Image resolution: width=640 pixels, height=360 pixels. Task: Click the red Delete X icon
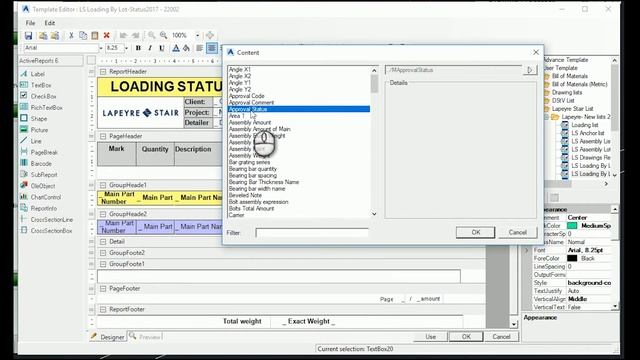(x=107, y=36)
